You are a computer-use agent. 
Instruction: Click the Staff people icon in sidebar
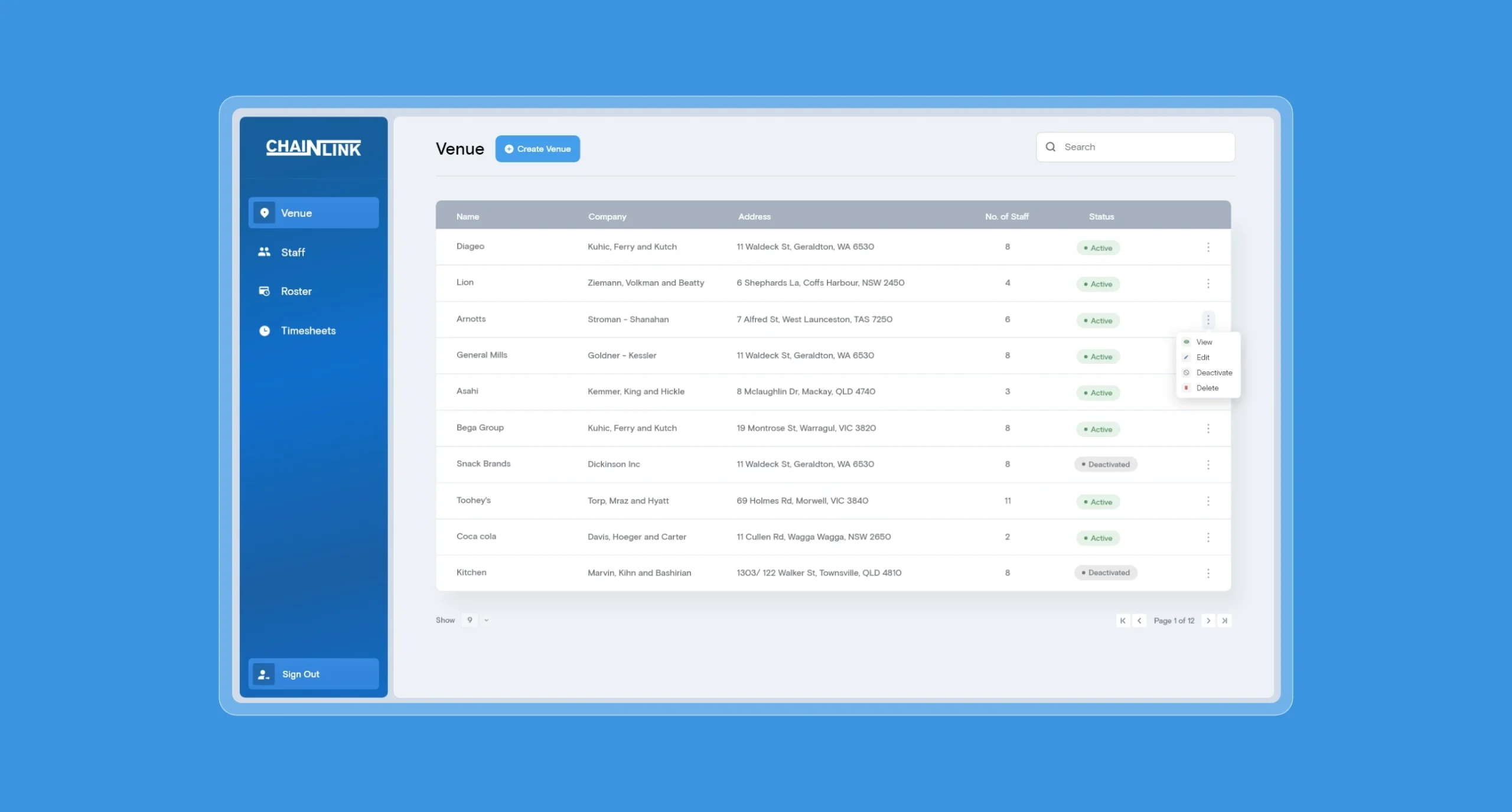tap(264, 252)
